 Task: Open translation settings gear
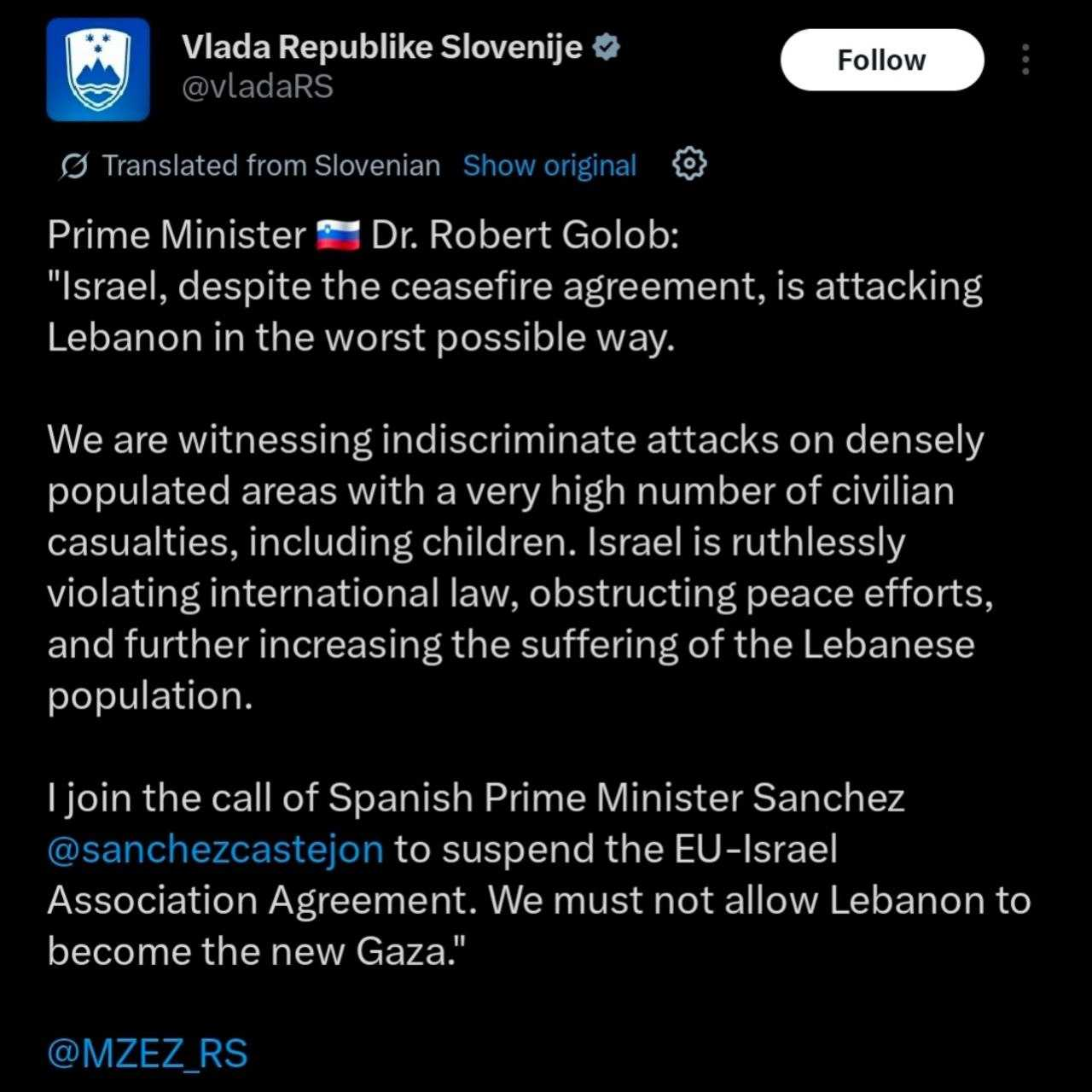(x=689, y=164)
